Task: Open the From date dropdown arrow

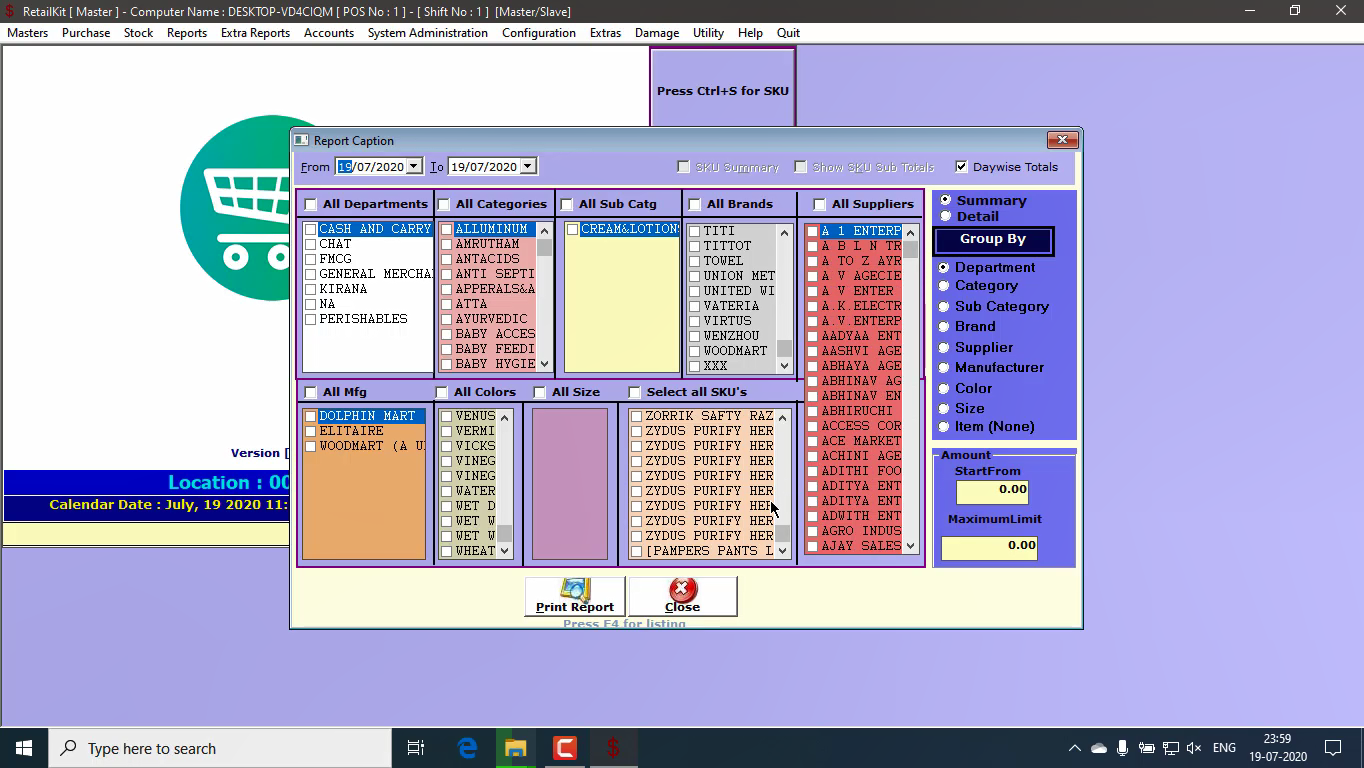Action: 413,167
